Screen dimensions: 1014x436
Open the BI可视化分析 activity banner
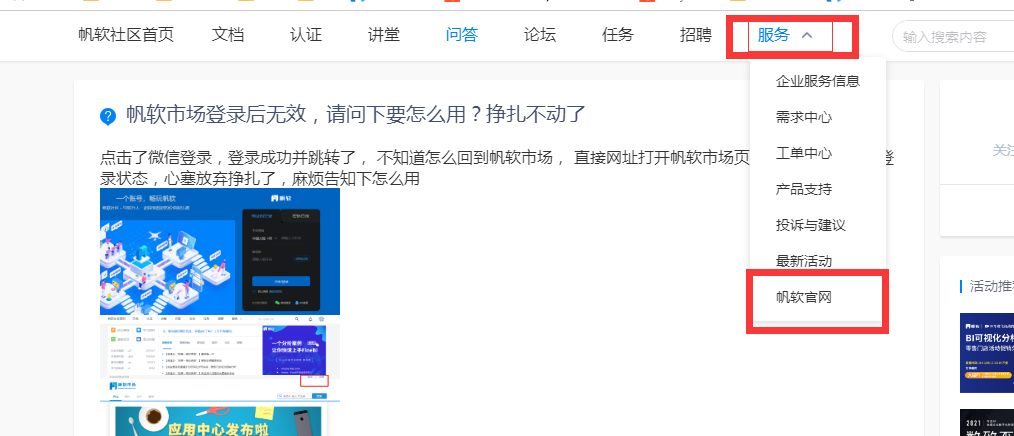click(987, 353)
